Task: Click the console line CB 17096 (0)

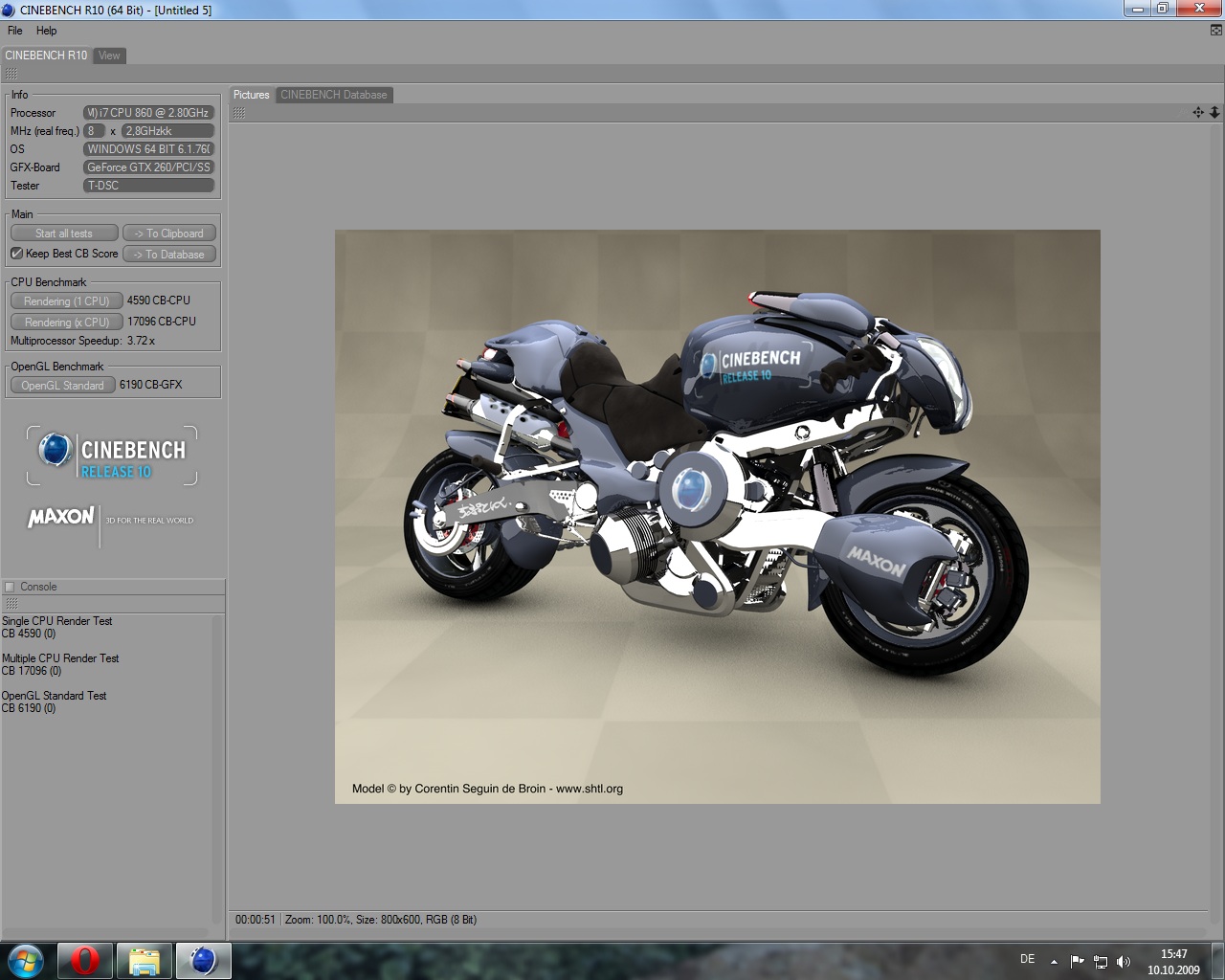Action: click(32, 671)
